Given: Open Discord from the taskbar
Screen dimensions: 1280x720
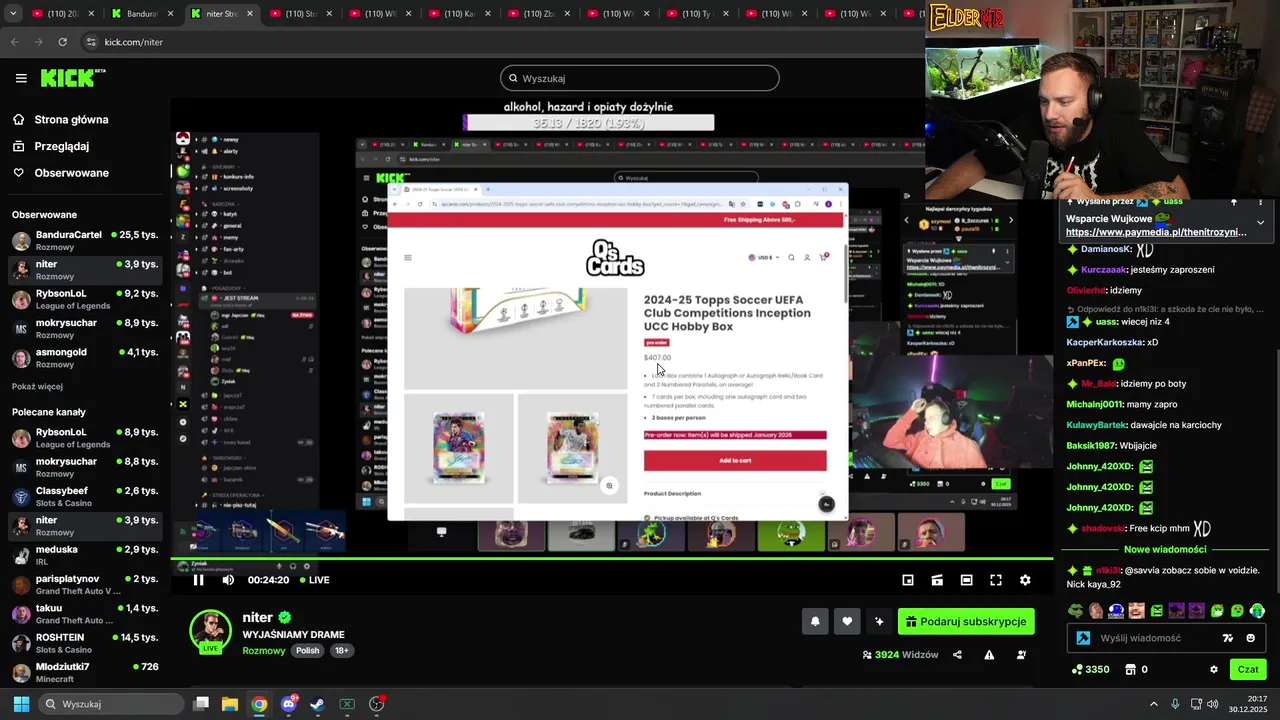Looking at the screenshot, I should tap(289, 704).
